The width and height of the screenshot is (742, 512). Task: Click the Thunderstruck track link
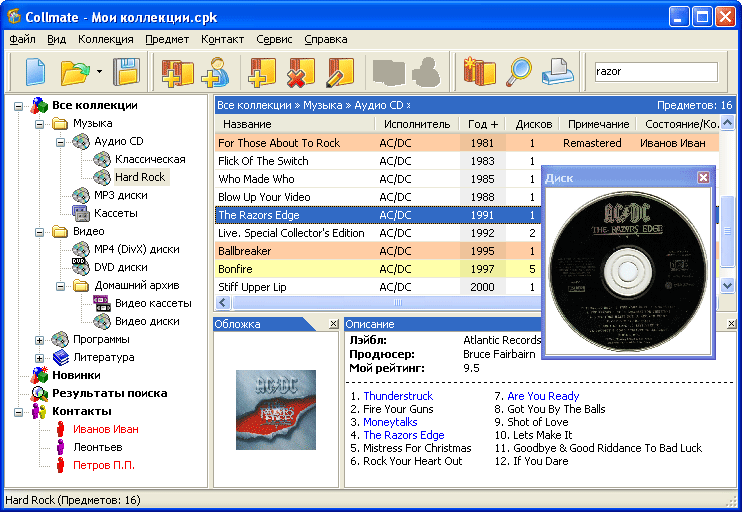[397, 396]
